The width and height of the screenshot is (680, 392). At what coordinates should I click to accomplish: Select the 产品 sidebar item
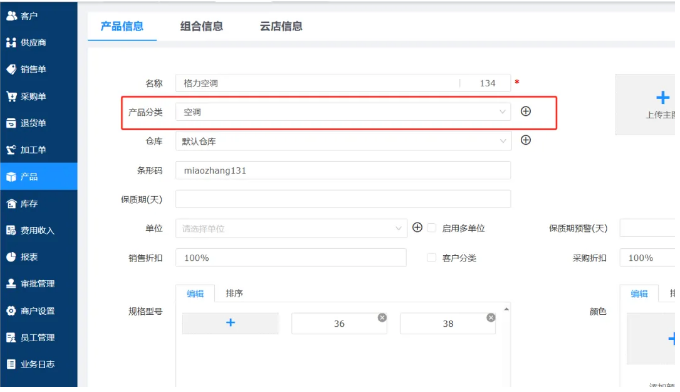[39, 176]
